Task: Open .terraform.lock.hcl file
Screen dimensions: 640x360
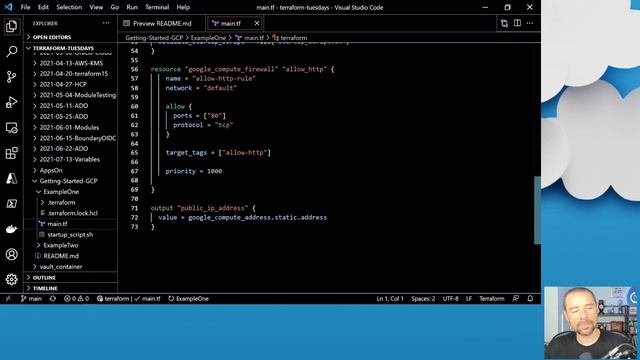Action: click(72, 213)
